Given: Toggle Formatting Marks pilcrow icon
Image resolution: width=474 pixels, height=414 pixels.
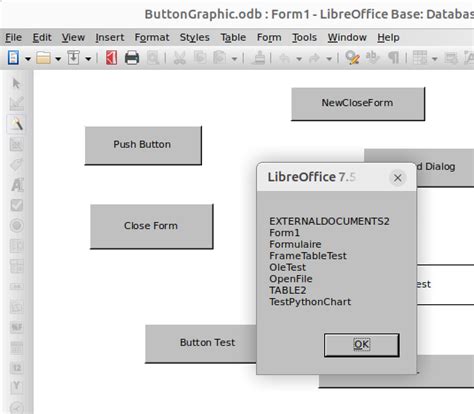Looking at the screenshot, I should (x=393, y=58).
